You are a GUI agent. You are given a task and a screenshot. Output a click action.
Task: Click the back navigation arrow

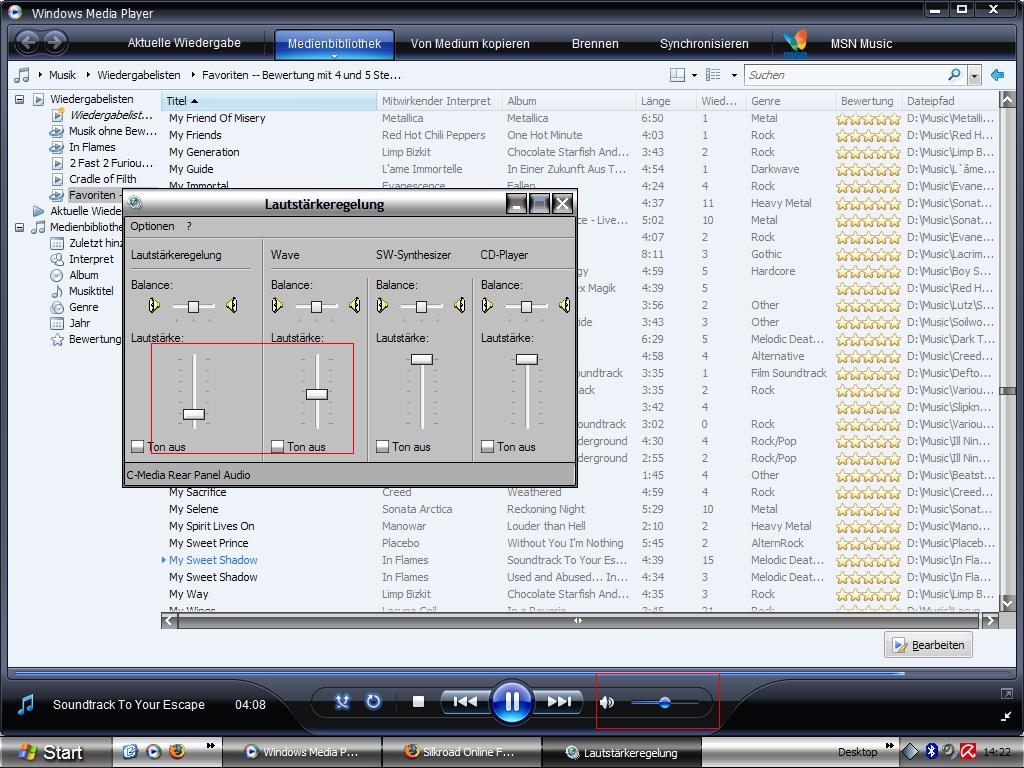(27, 42)
